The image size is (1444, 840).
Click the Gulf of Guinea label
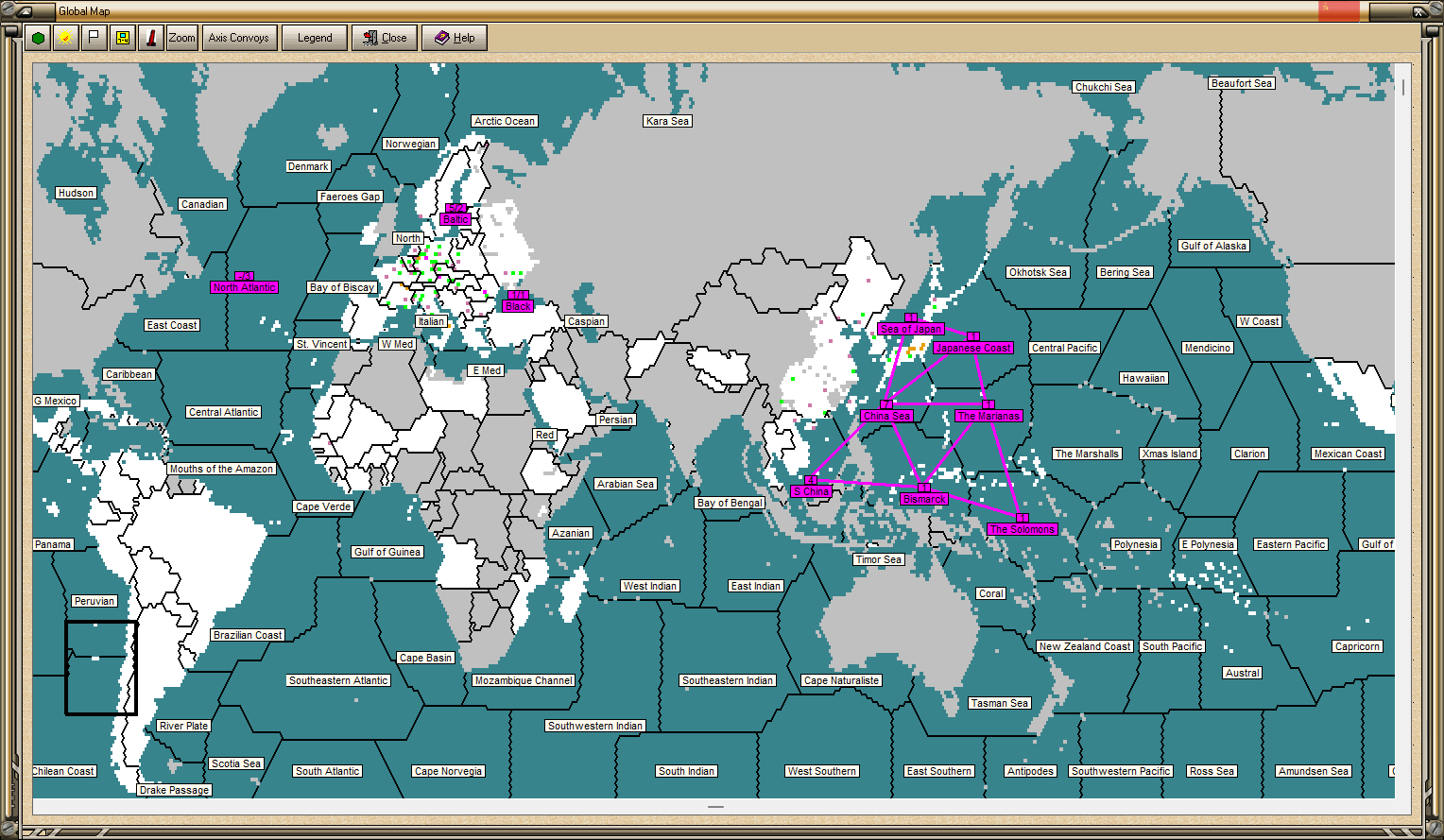click(387, 552)
